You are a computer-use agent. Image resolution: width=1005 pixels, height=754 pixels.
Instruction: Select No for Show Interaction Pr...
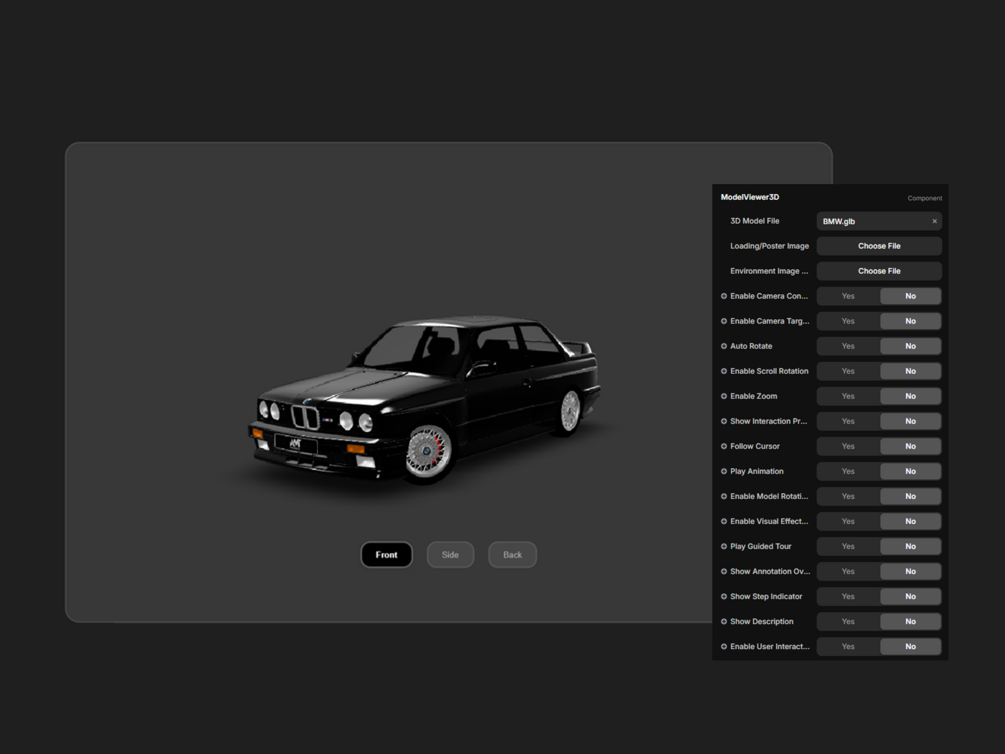tap(910, 421)
